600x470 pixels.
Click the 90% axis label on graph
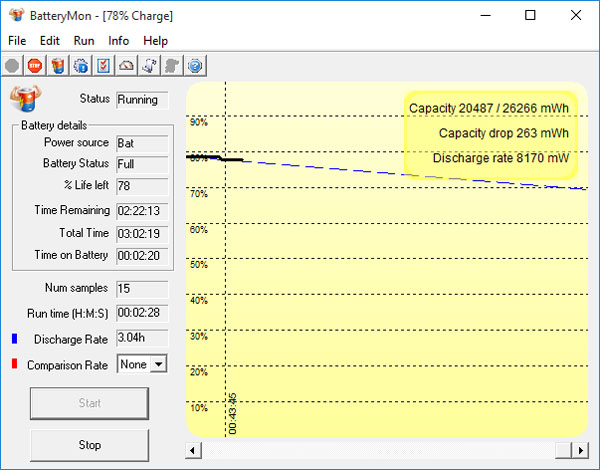tap(199, 122)
